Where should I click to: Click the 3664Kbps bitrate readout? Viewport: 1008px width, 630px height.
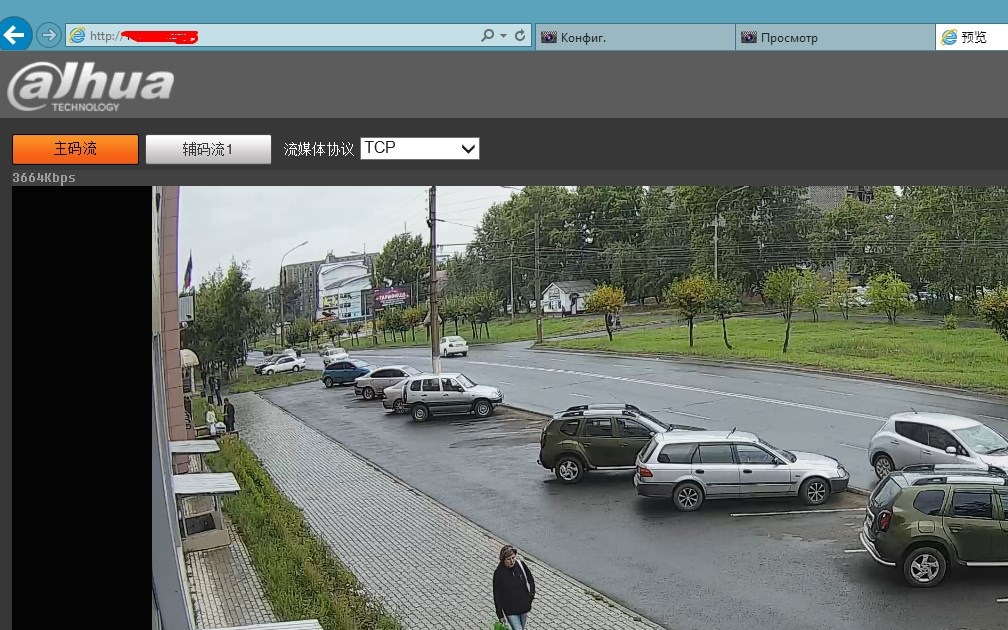(x=44, y=178)
